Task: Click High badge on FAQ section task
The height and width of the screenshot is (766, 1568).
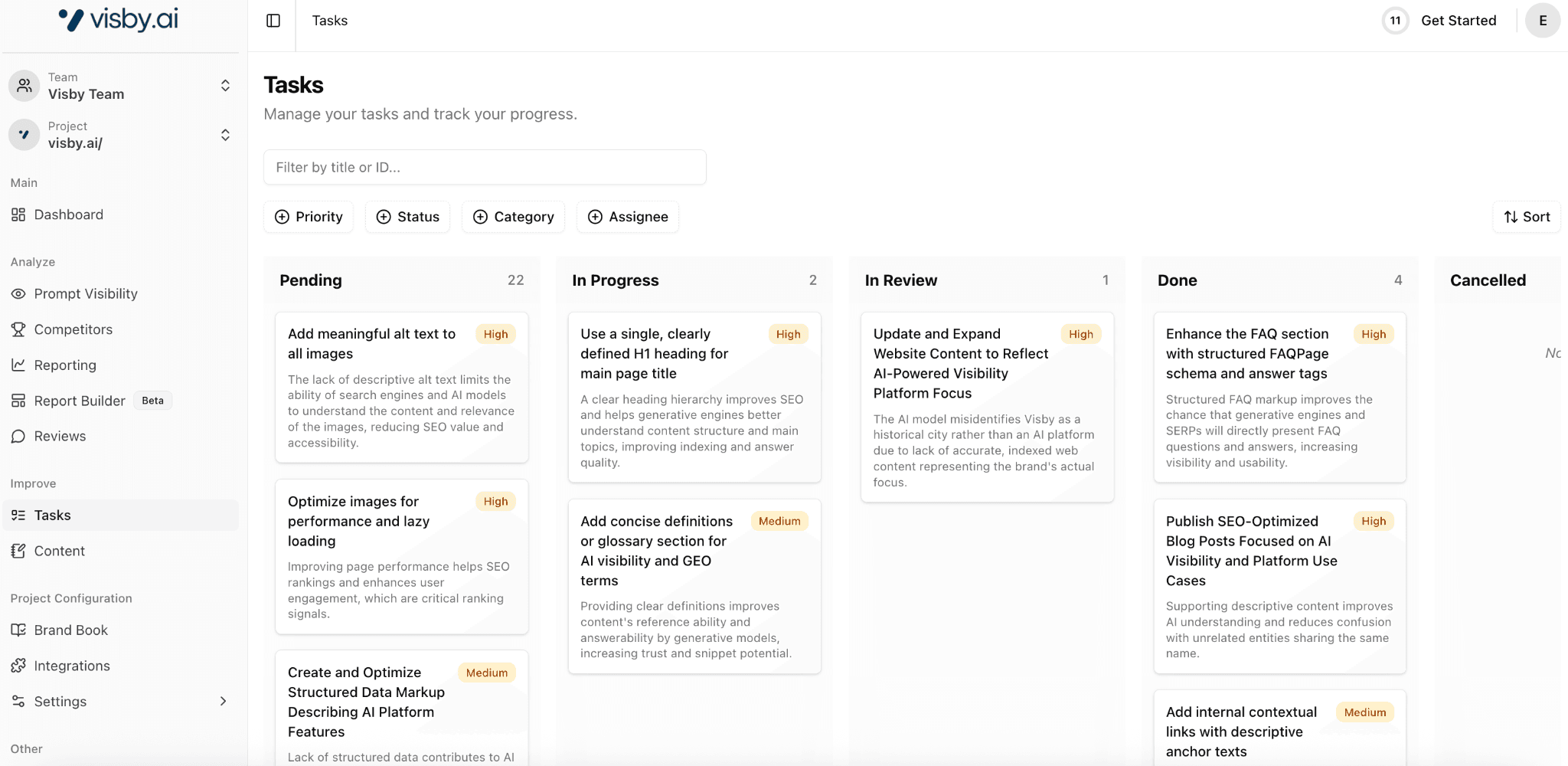Action: (1374, 334)
